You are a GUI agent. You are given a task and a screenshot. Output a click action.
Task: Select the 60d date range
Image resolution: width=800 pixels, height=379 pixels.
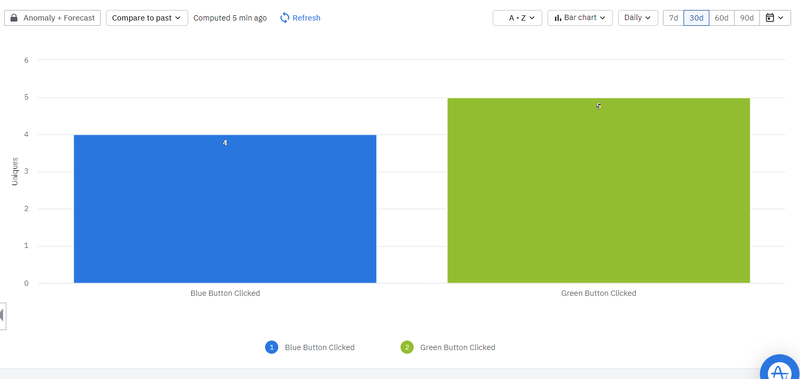(721, 18)
